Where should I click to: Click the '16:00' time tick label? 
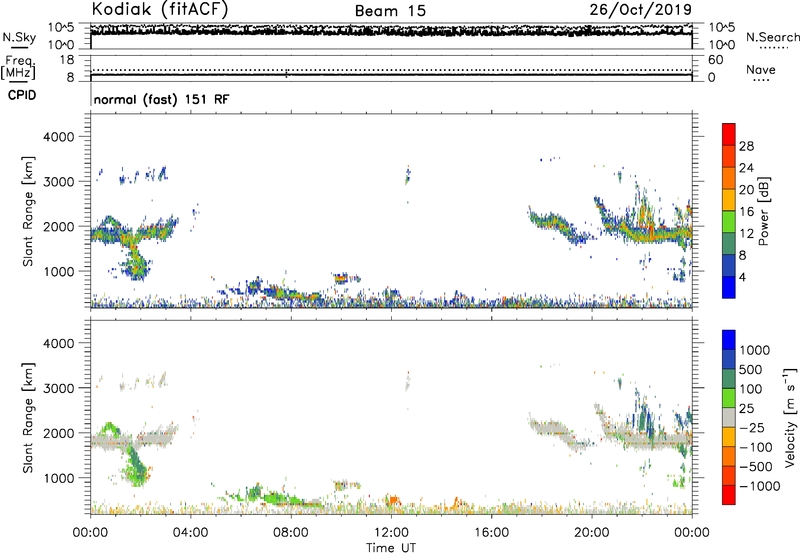(491, 533)
